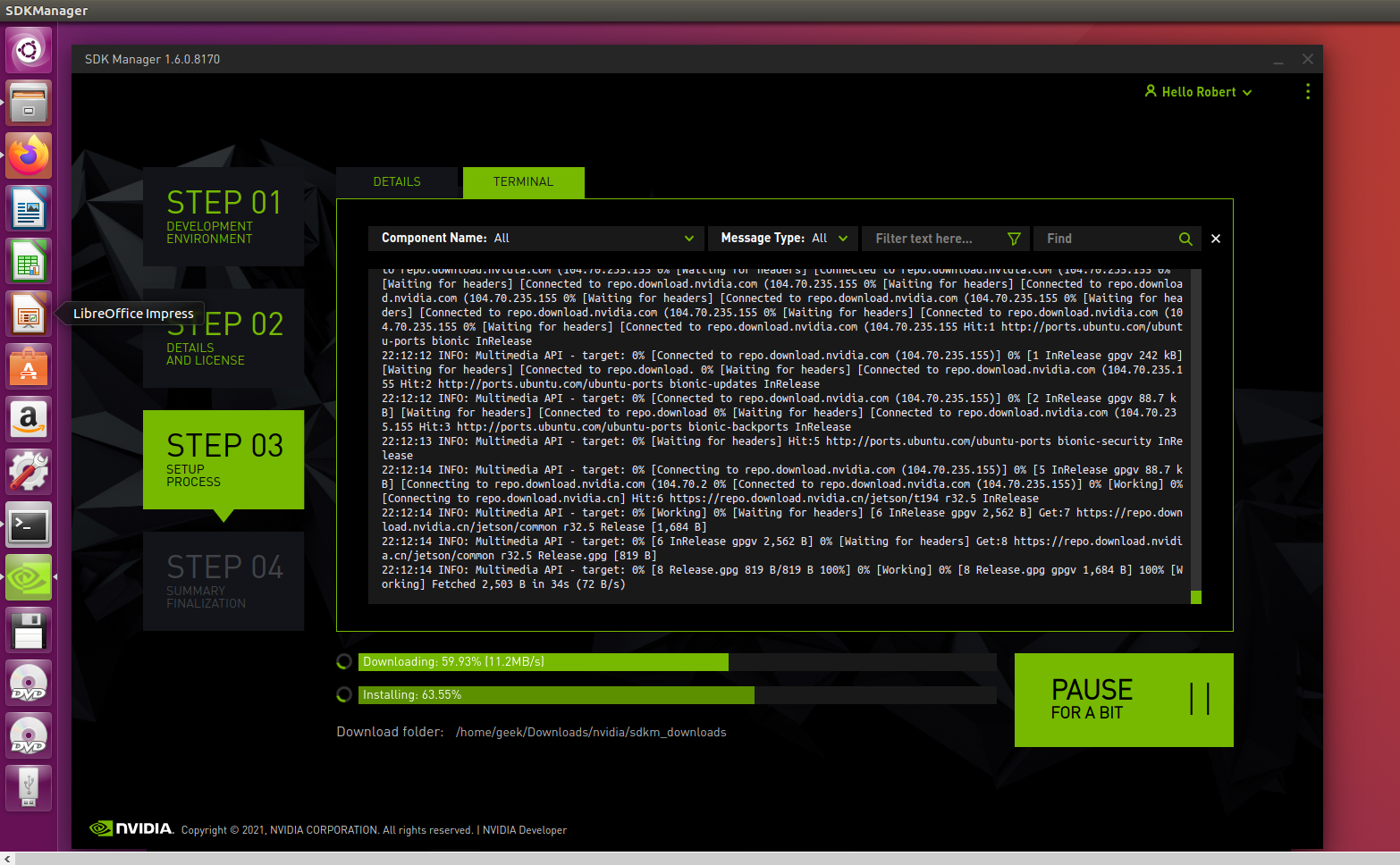Screen dimensions: 1400x865
Task: Open LibreOffice Impress from dock
Action: click(29, 314)
